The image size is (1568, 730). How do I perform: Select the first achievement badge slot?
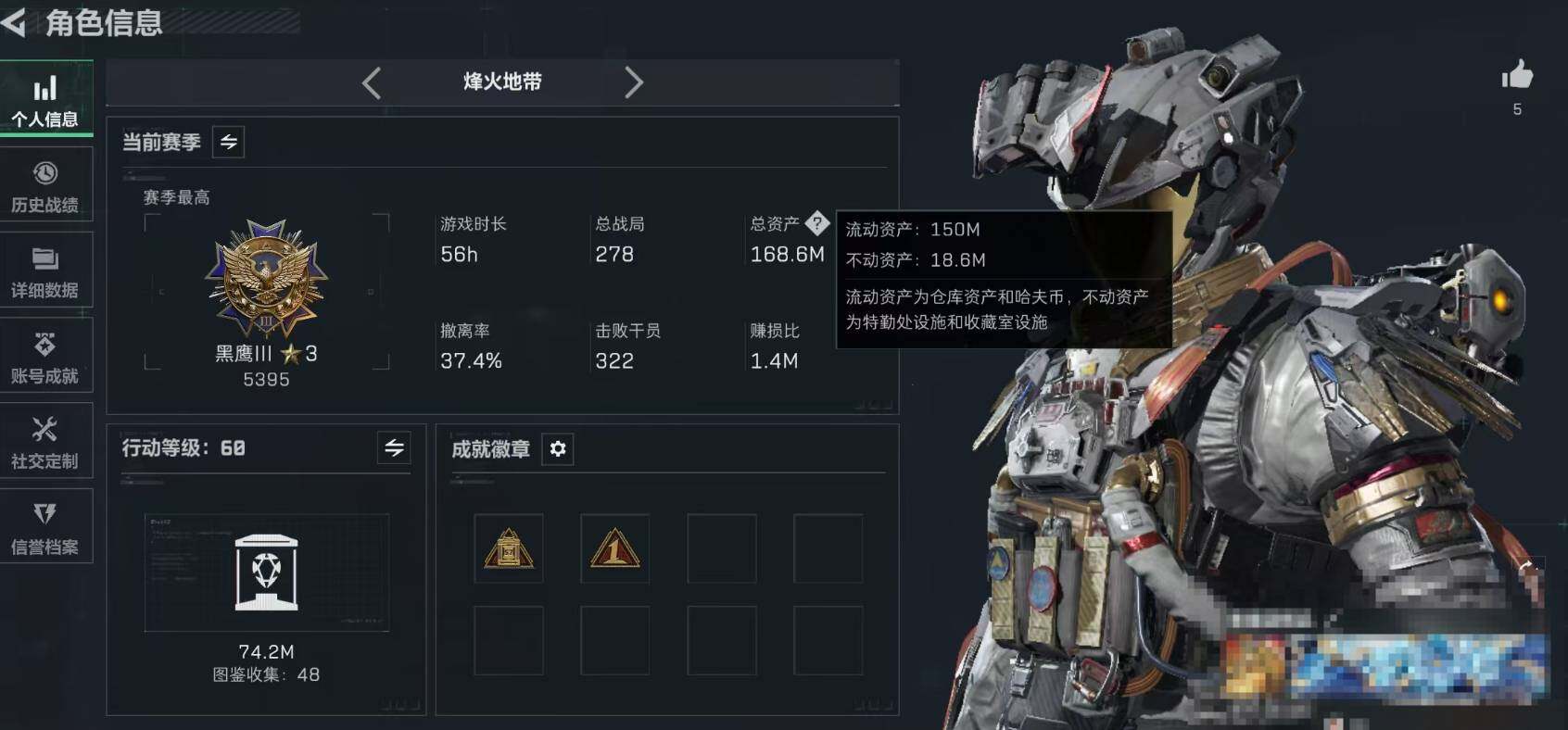509,548
